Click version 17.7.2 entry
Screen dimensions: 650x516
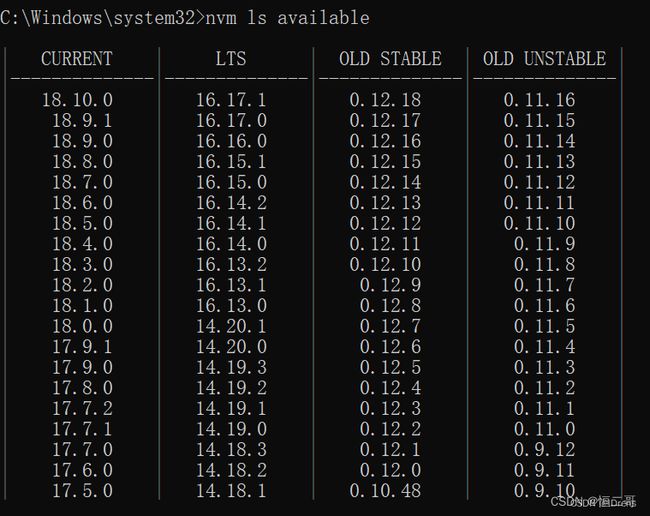coord(82,408)
